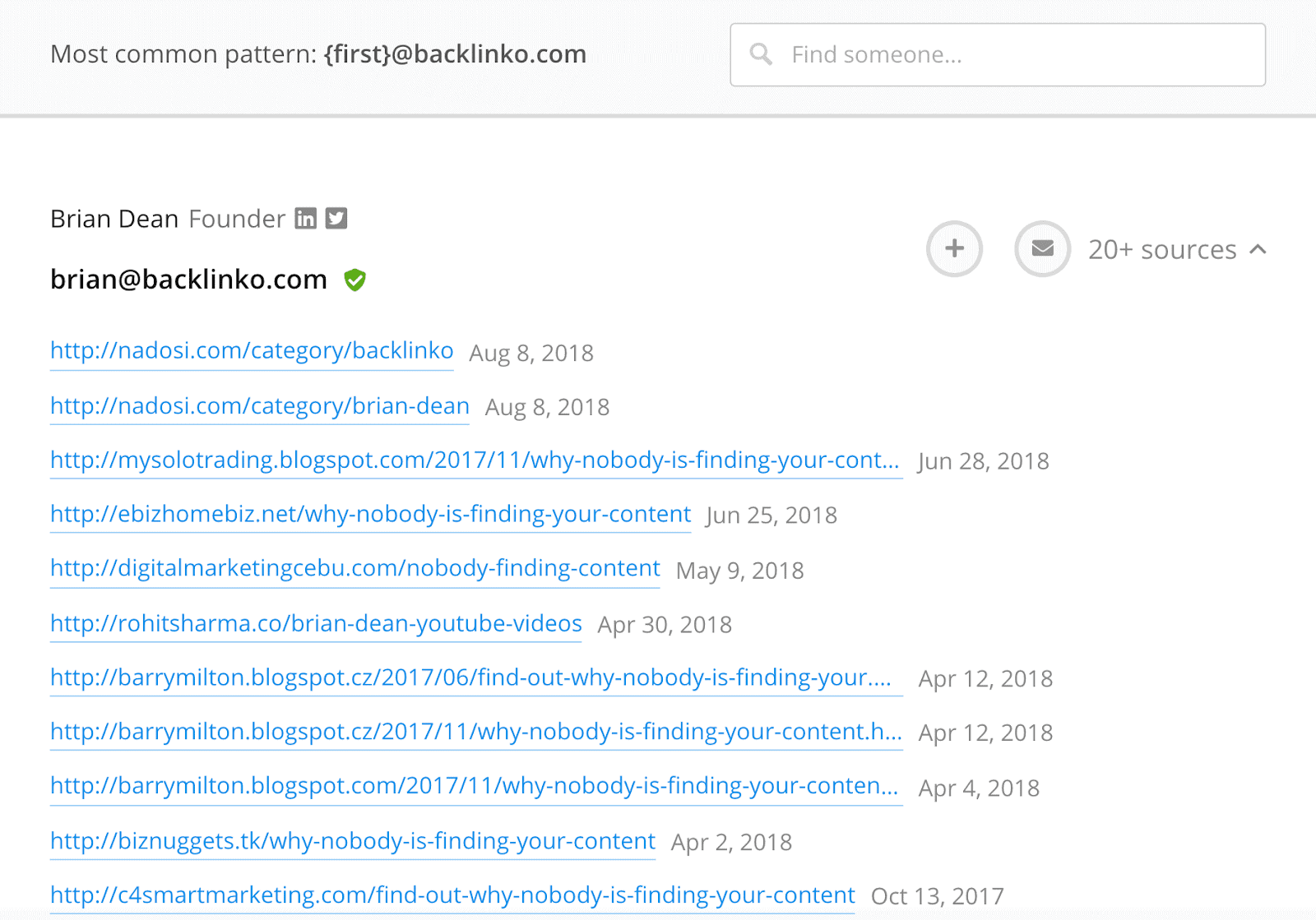Click the brian@backlinko.com email address

188,280
